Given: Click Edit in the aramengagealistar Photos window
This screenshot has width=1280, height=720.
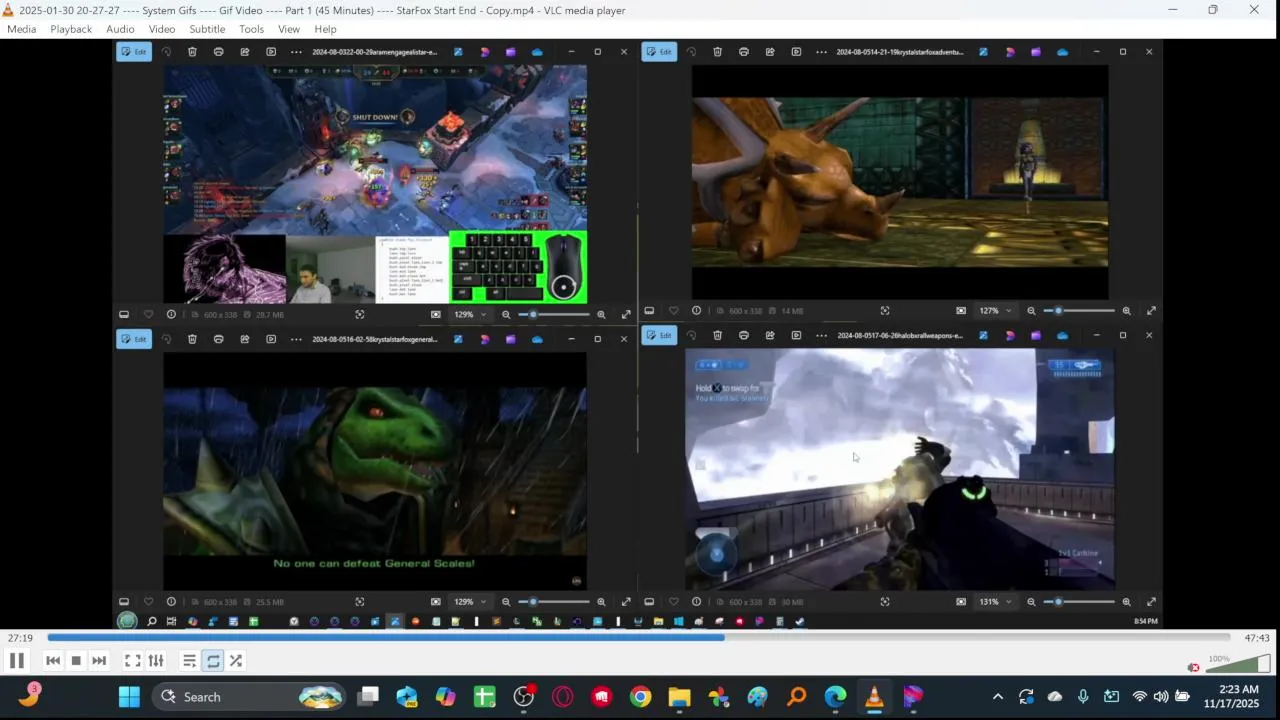Looking at the screenshot, I should point(134,52).
